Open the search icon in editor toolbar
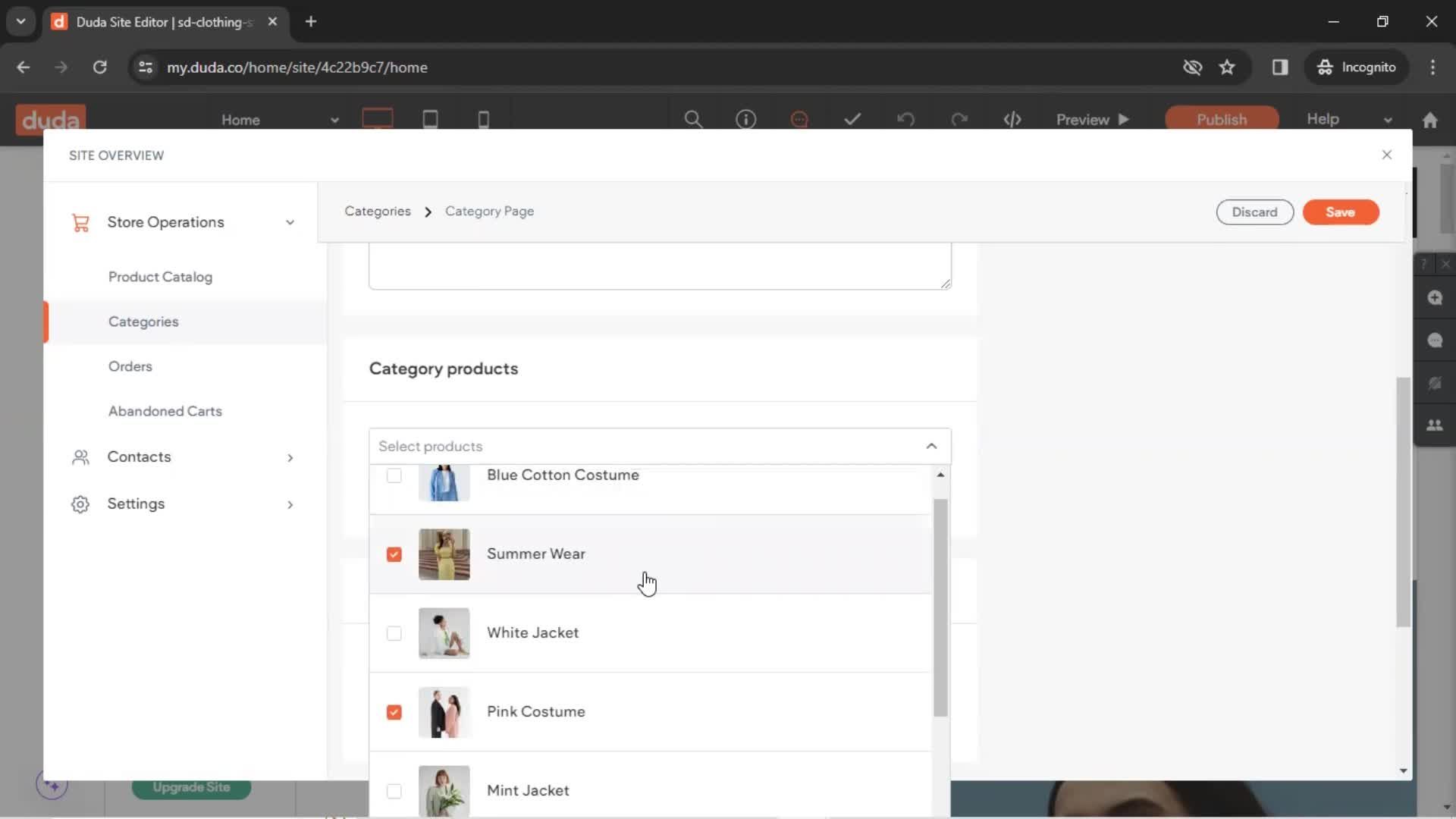The width and height of the screenshot is (1456, 819). pyautogui.click(x=692, y=119)
